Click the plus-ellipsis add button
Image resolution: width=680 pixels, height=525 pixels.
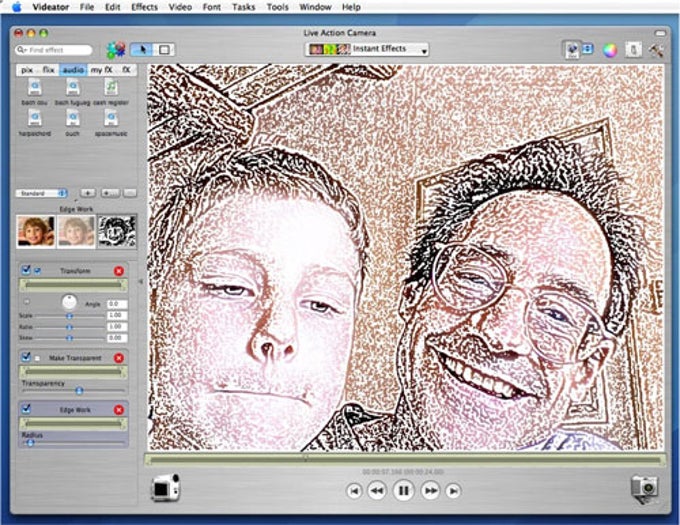pyautogui.click(x=110, y=193)
